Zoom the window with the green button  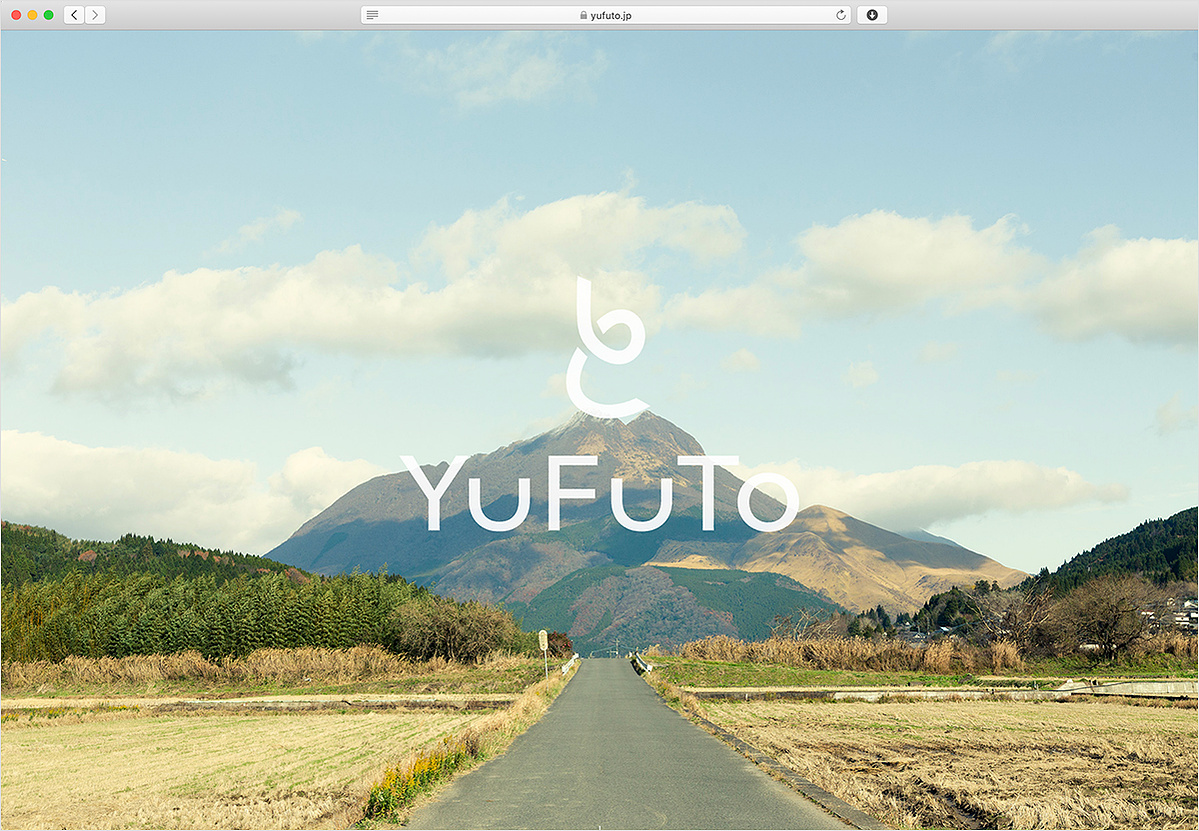(48, 15)
